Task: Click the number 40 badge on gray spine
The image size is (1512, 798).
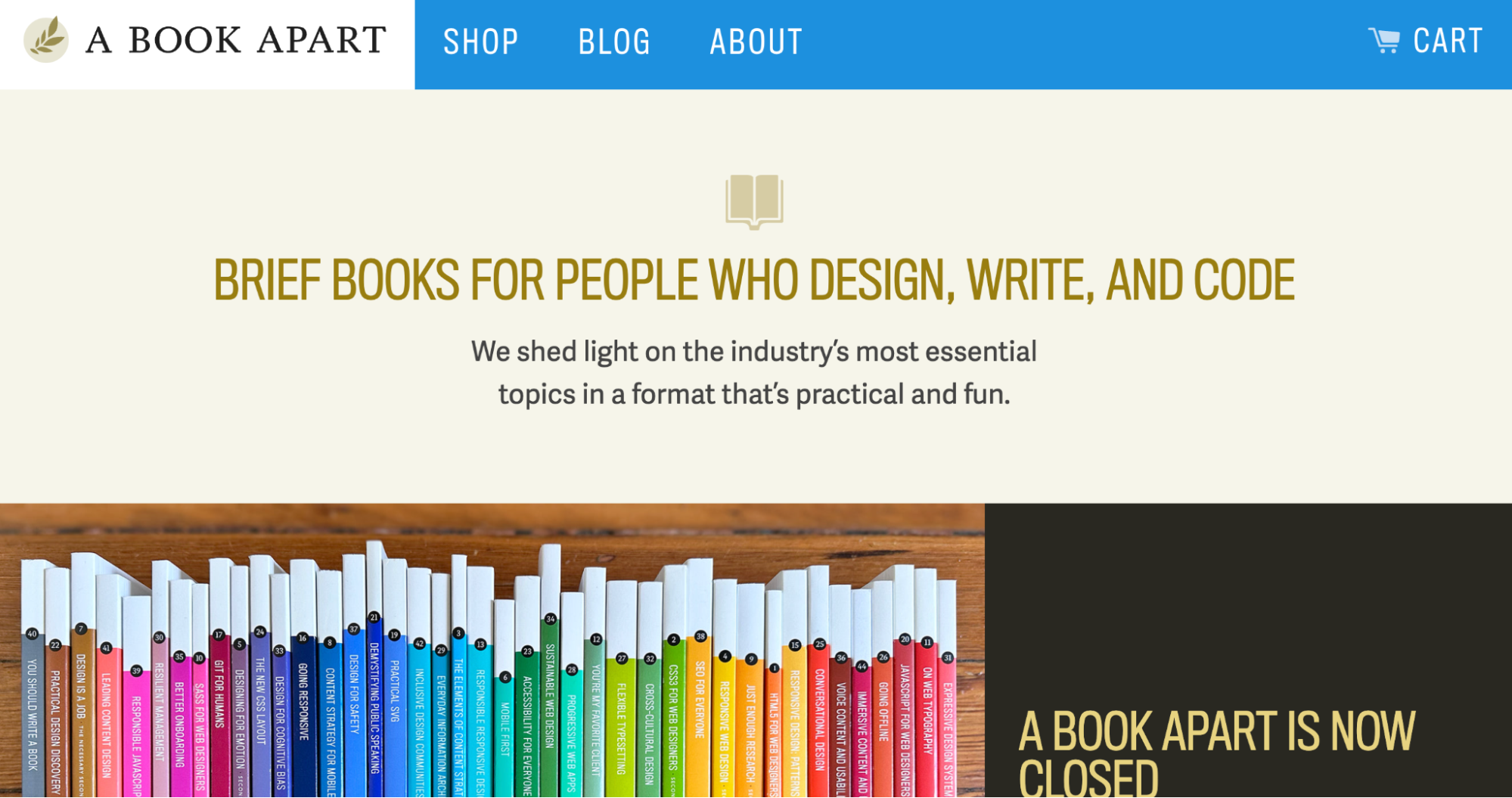Action: coord(32,634)
